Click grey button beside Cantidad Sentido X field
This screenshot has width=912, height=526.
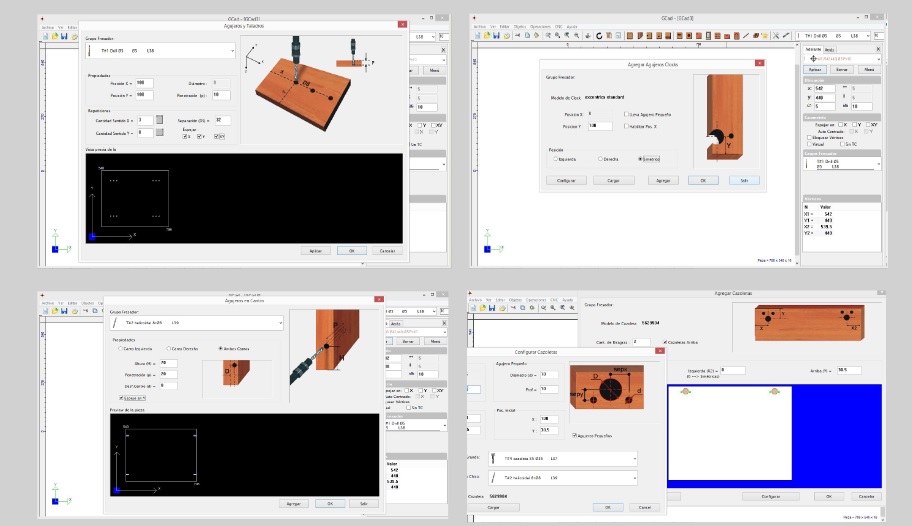click(159, 120)
